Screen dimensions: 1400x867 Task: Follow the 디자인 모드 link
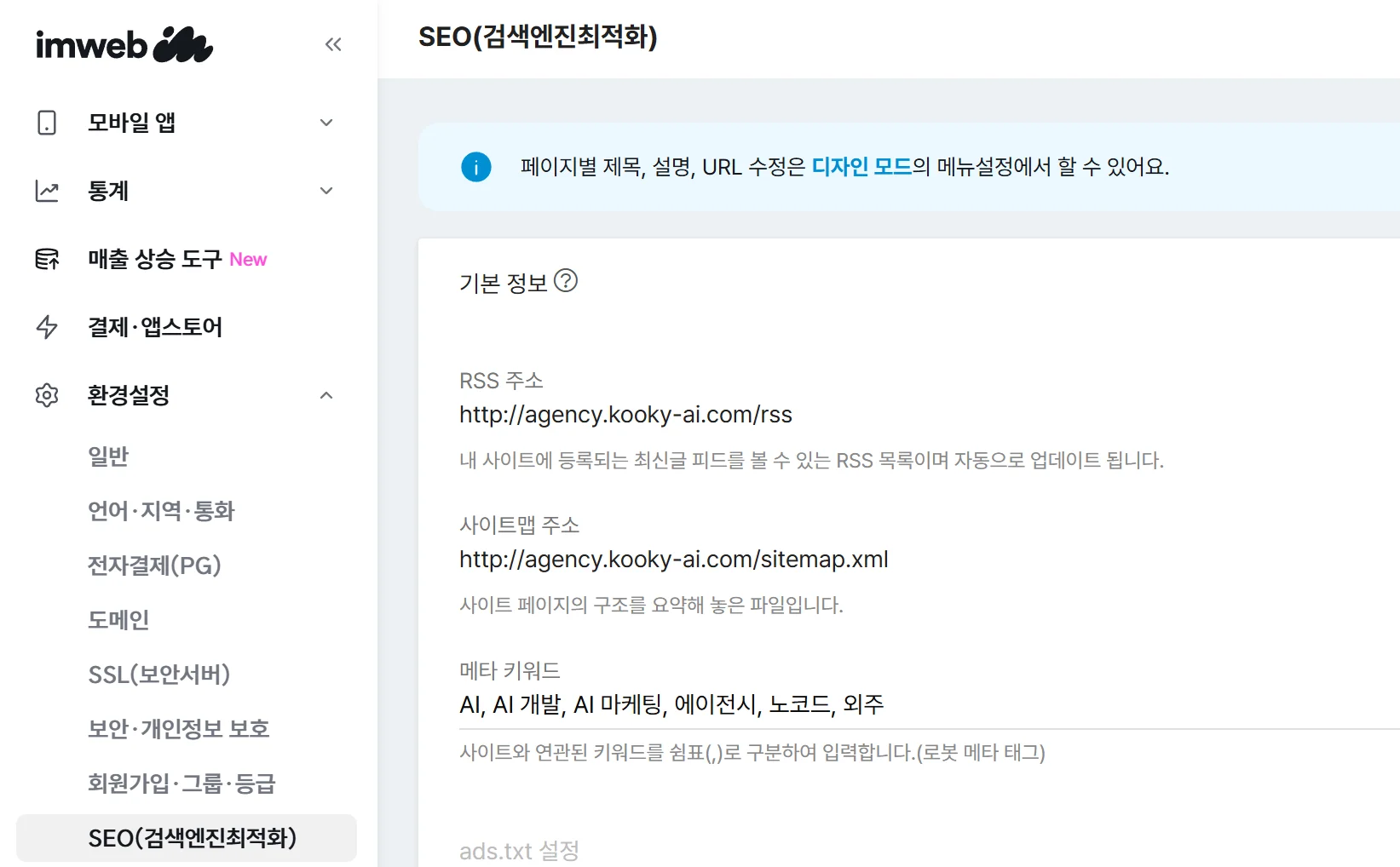[861, 167]
